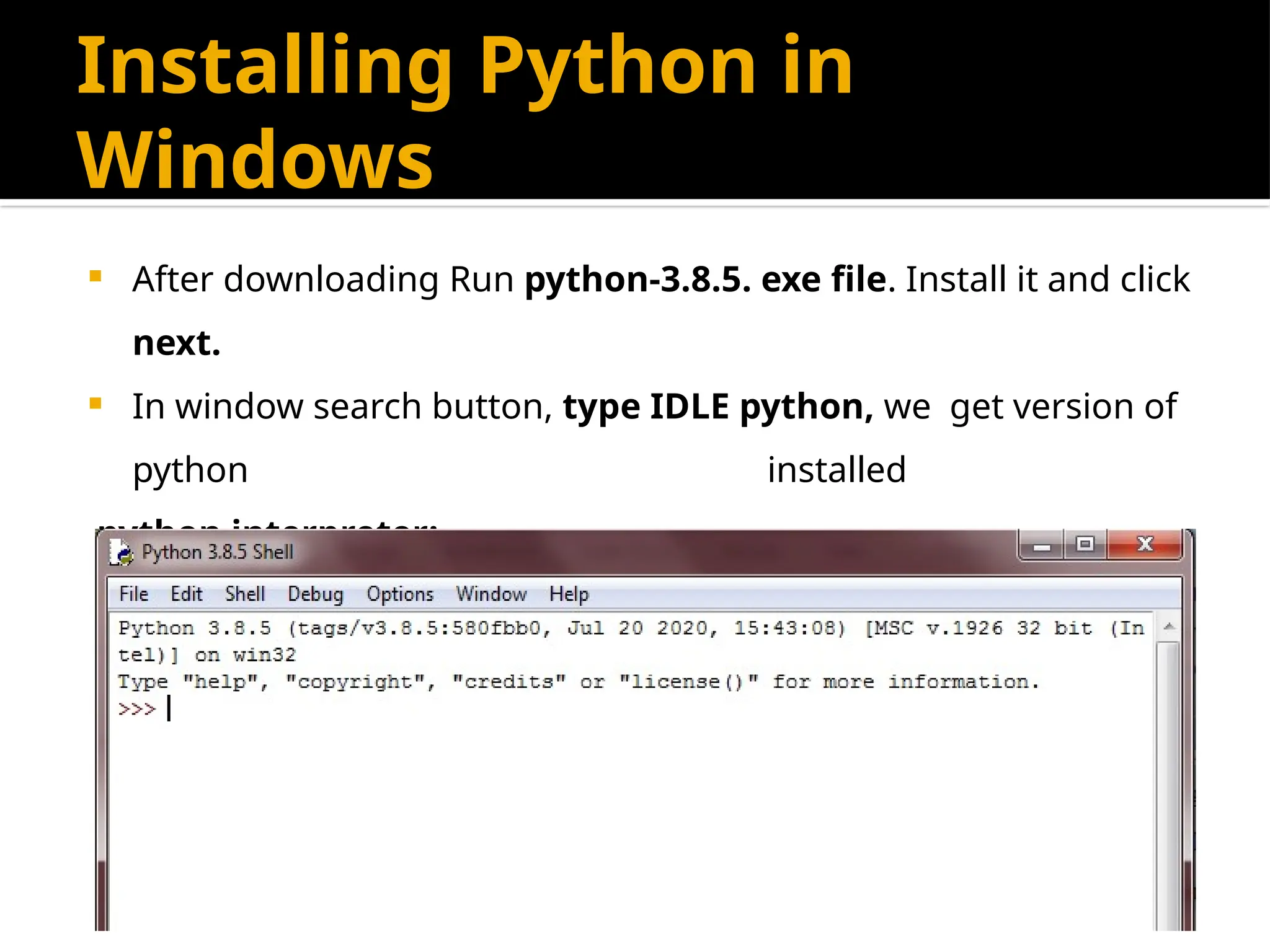Click the 'Python 3.8.5 Shell' title bar text
Viewport: 1270px width, 952px height.
click(217, 552)
